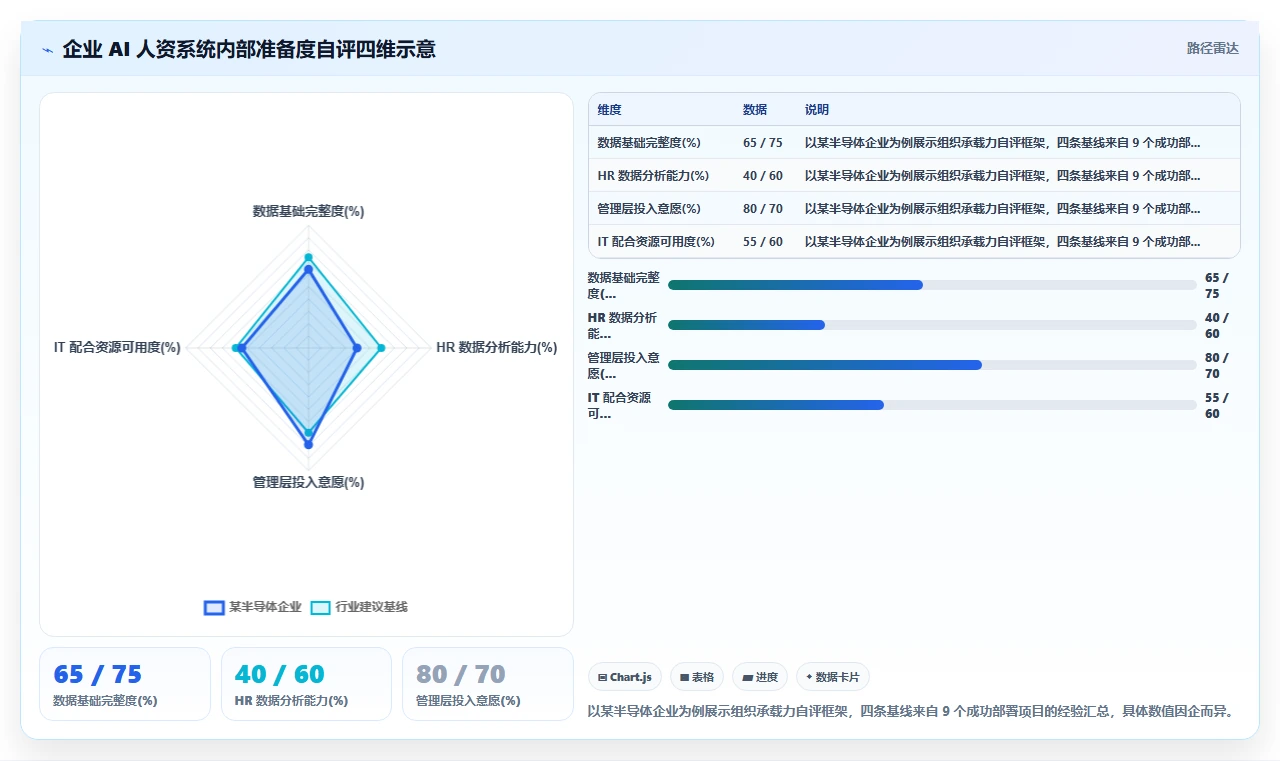This screenshot has height=761, width=1280.
Task: Click the 数据卡片 chip
Action: click(833, 677)
